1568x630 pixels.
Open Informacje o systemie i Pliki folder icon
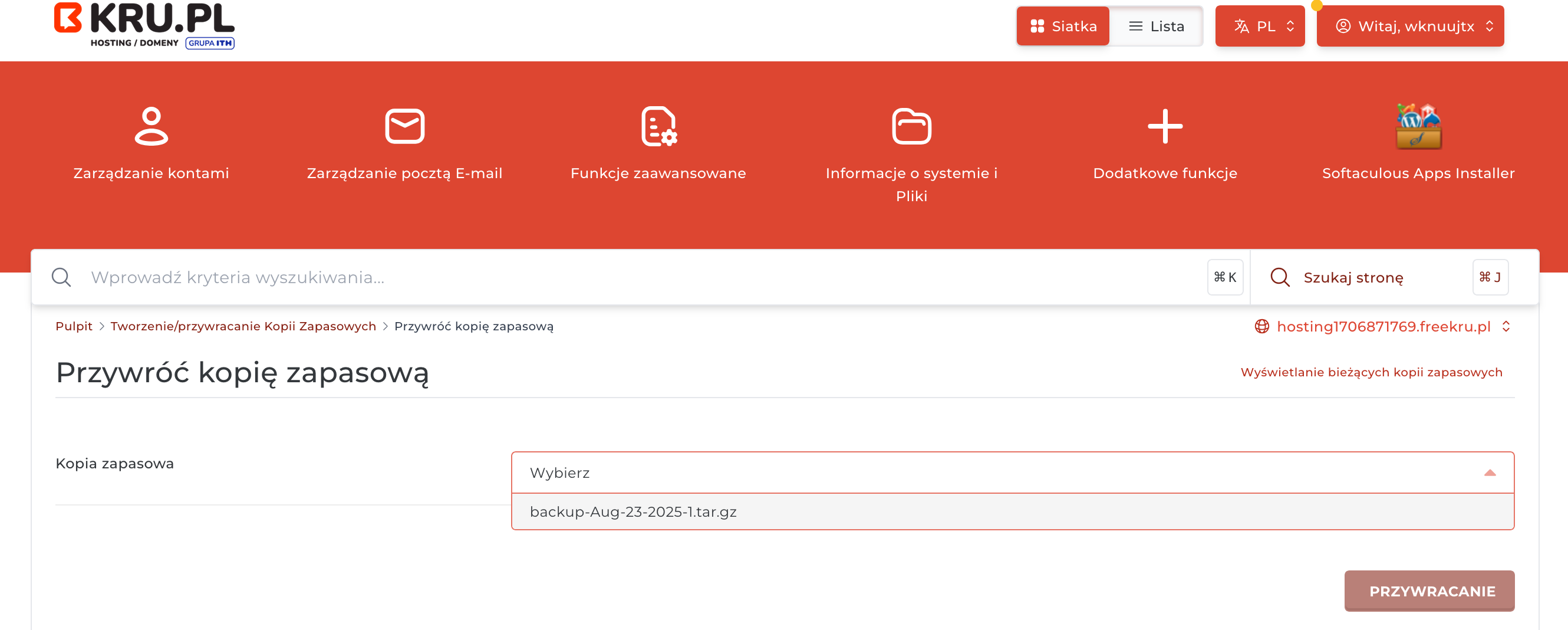click(x=911, y=126)
